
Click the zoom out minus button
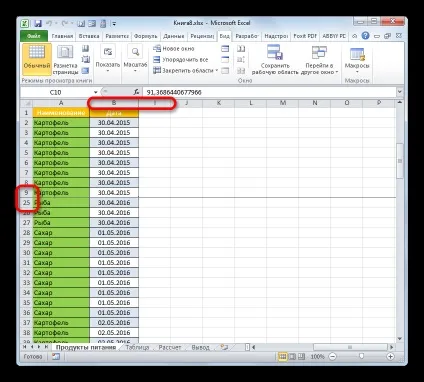[x=333, y=357]
